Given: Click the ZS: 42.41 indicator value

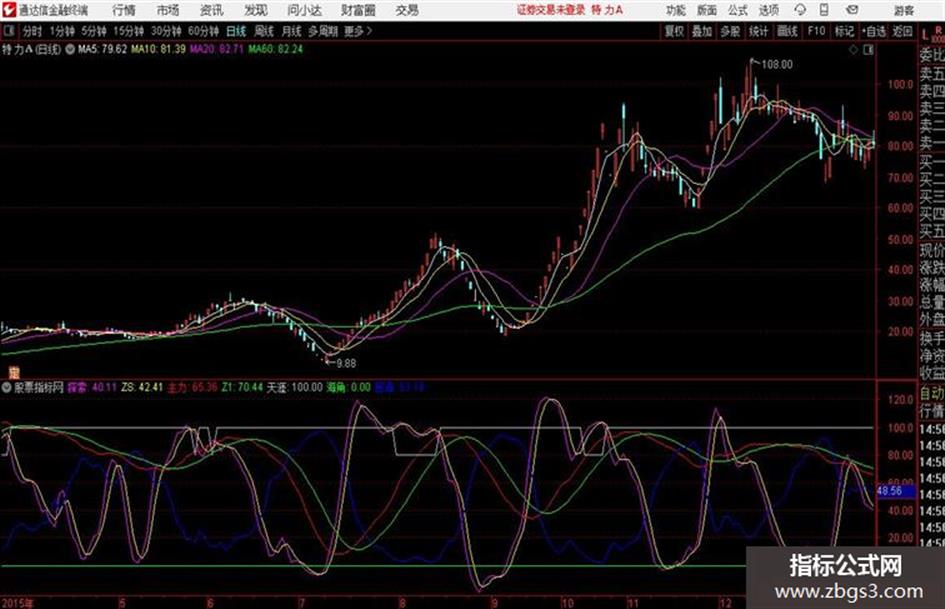Looking at the screenshot, I should pyautogui.click(x=142, y=387).
